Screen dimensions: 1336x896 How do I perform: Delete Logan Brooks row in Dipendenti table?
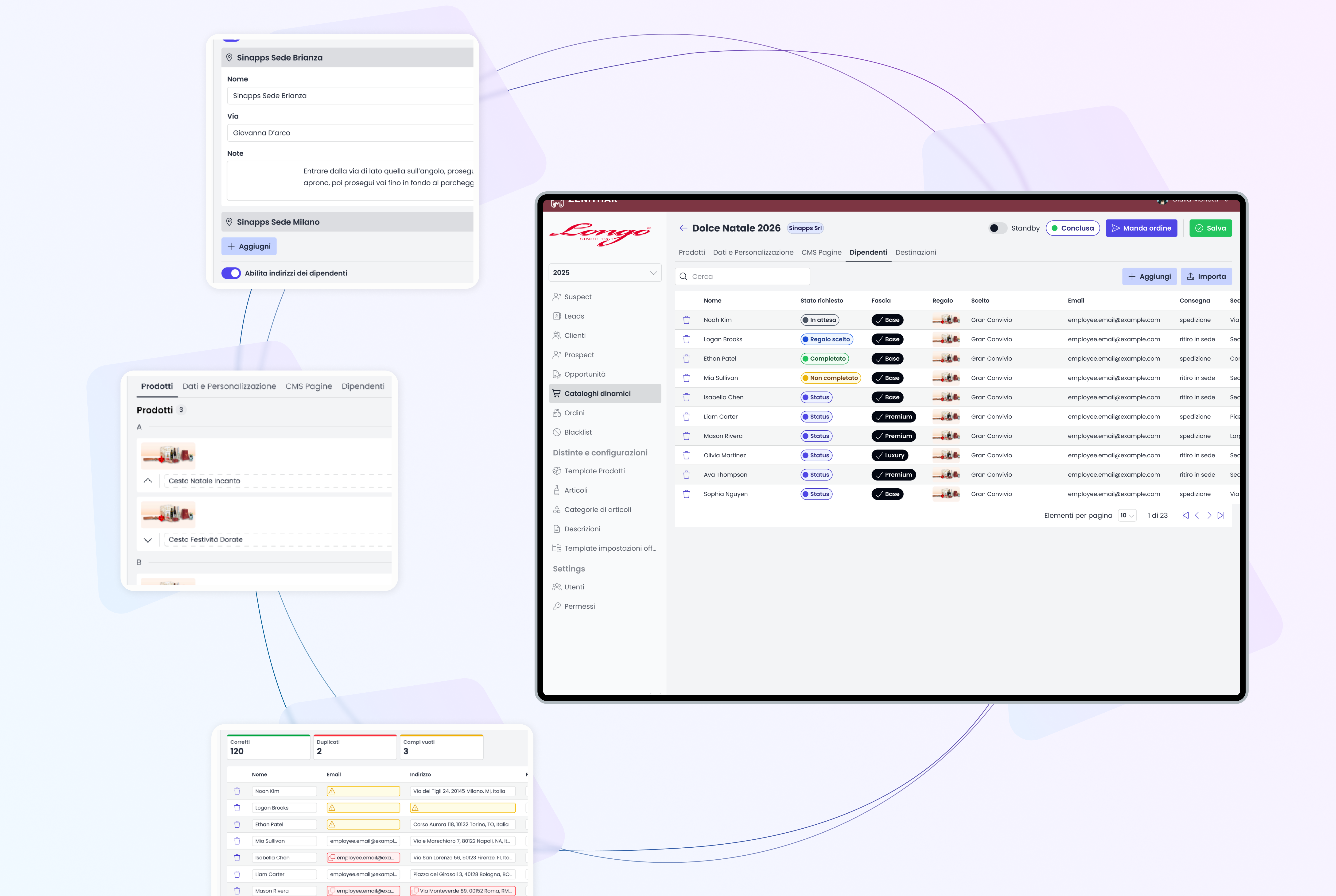686,340
